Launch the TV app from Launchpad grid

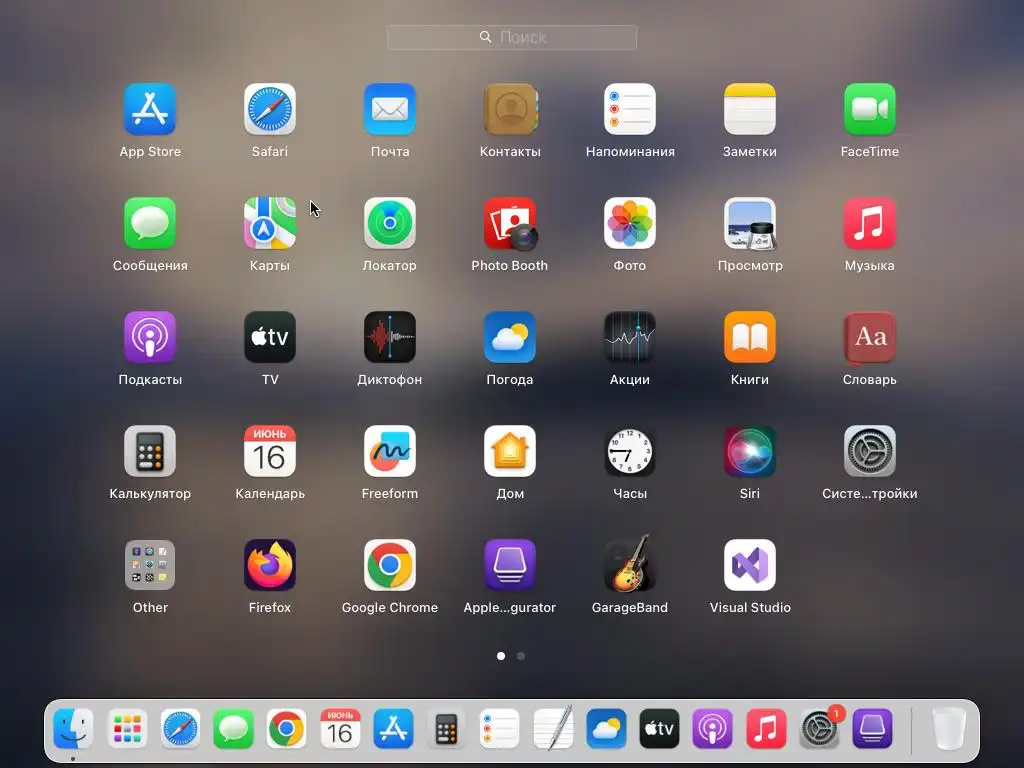pos(270,337)
